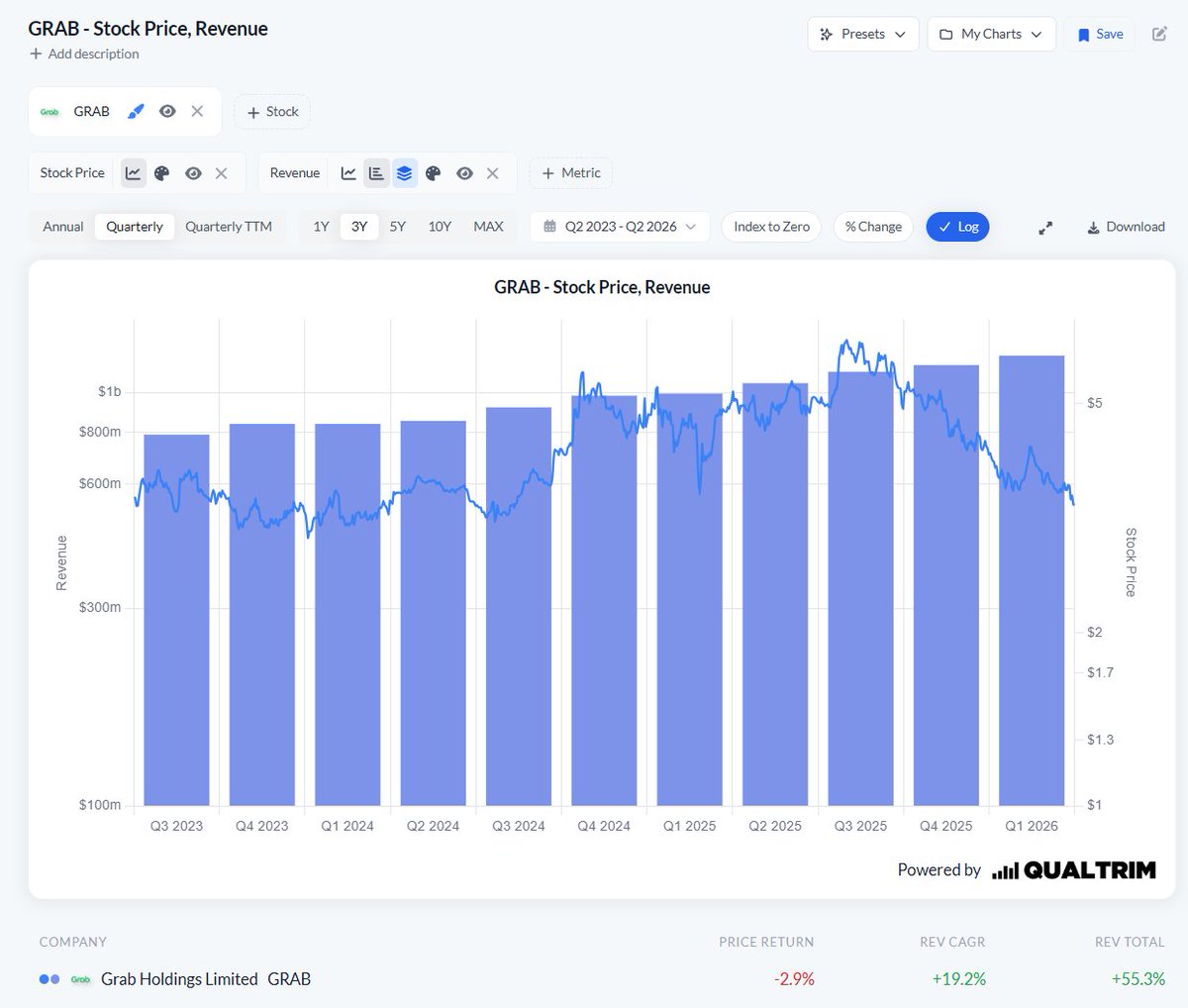Screen dimensions: 1188x1008
Task: Click the +55.3% REV TOTAL value
Action: pos(1138,979)
